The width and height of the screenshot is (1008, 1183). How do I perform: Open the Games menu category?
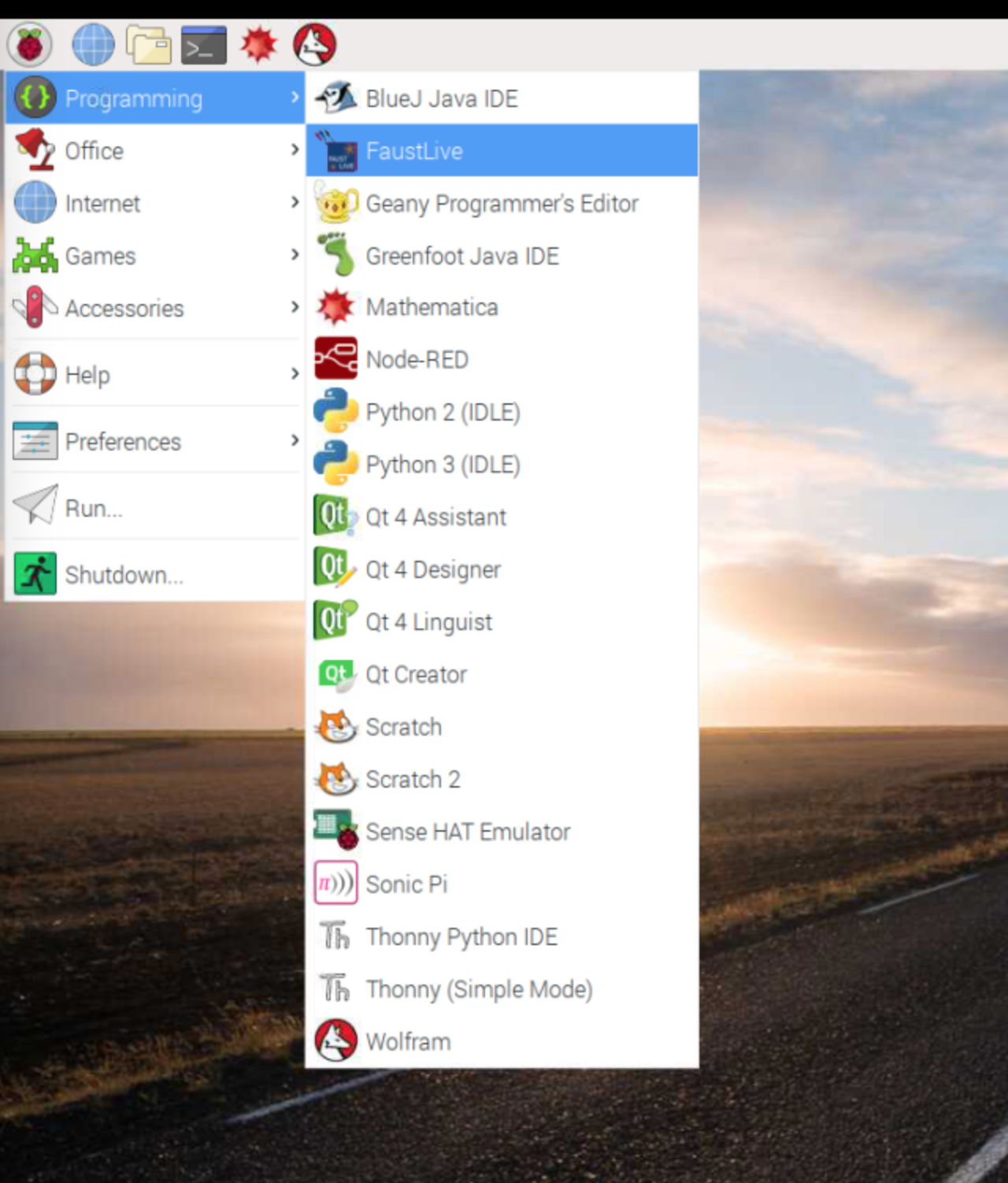[155, 255]
